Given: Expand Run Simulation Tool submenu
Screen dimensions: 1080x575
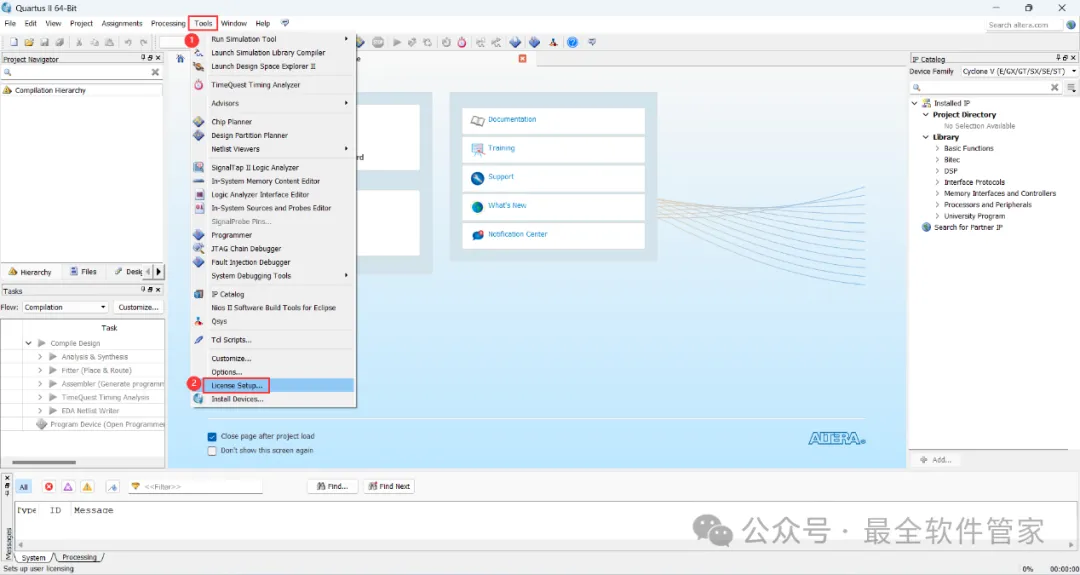Looking at the screenshot, I should click(273, 39).
